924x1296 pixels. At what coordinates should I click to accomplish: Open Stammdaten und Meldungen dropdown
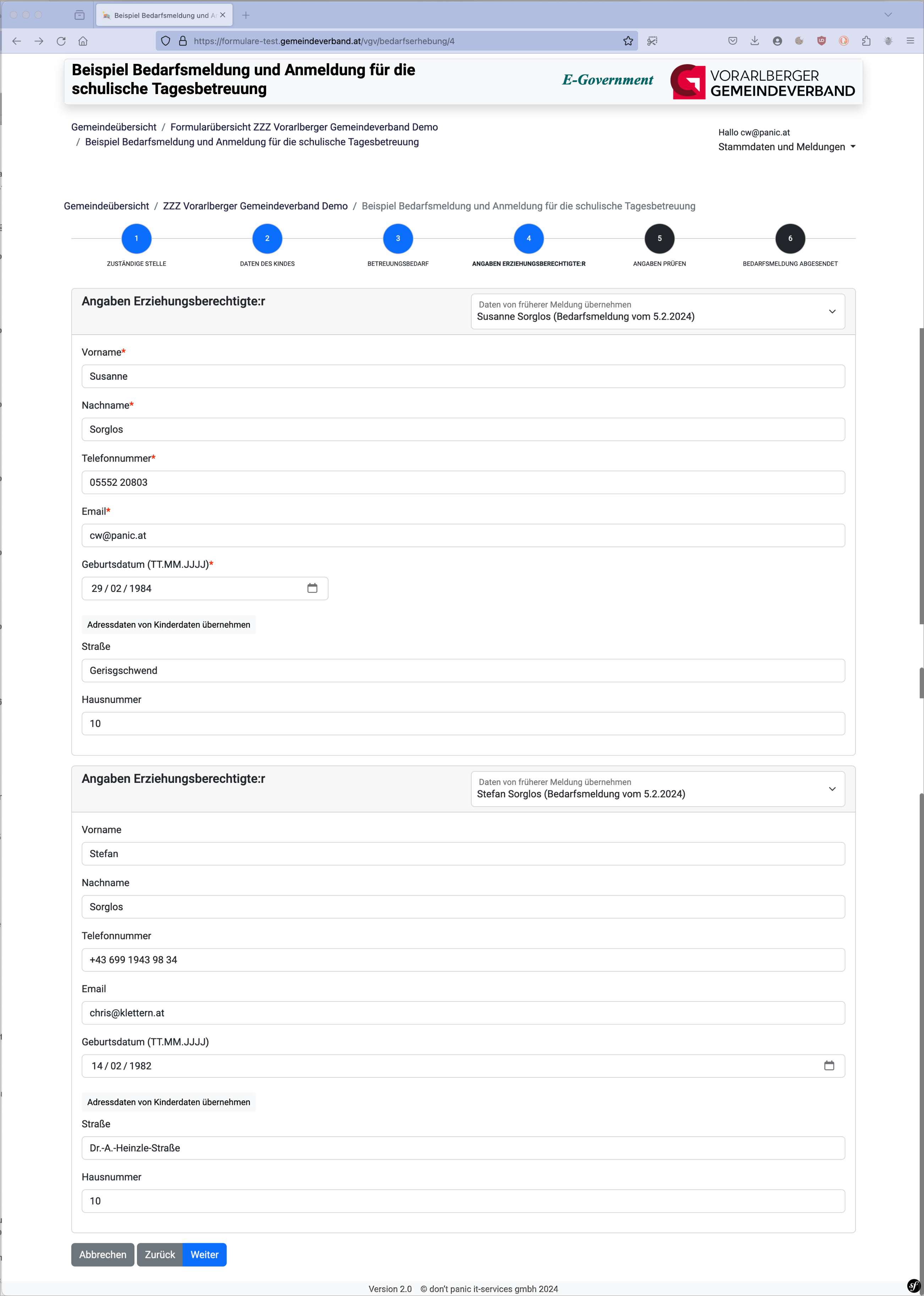pos(787,147)
